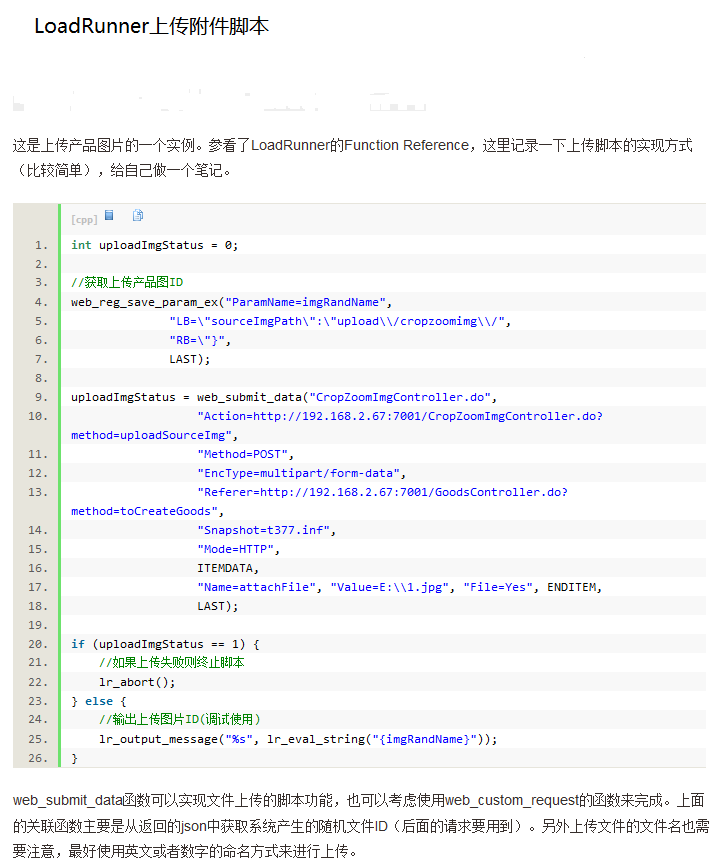Click the "Snapshot=t377.inf" line

(267, 530)
